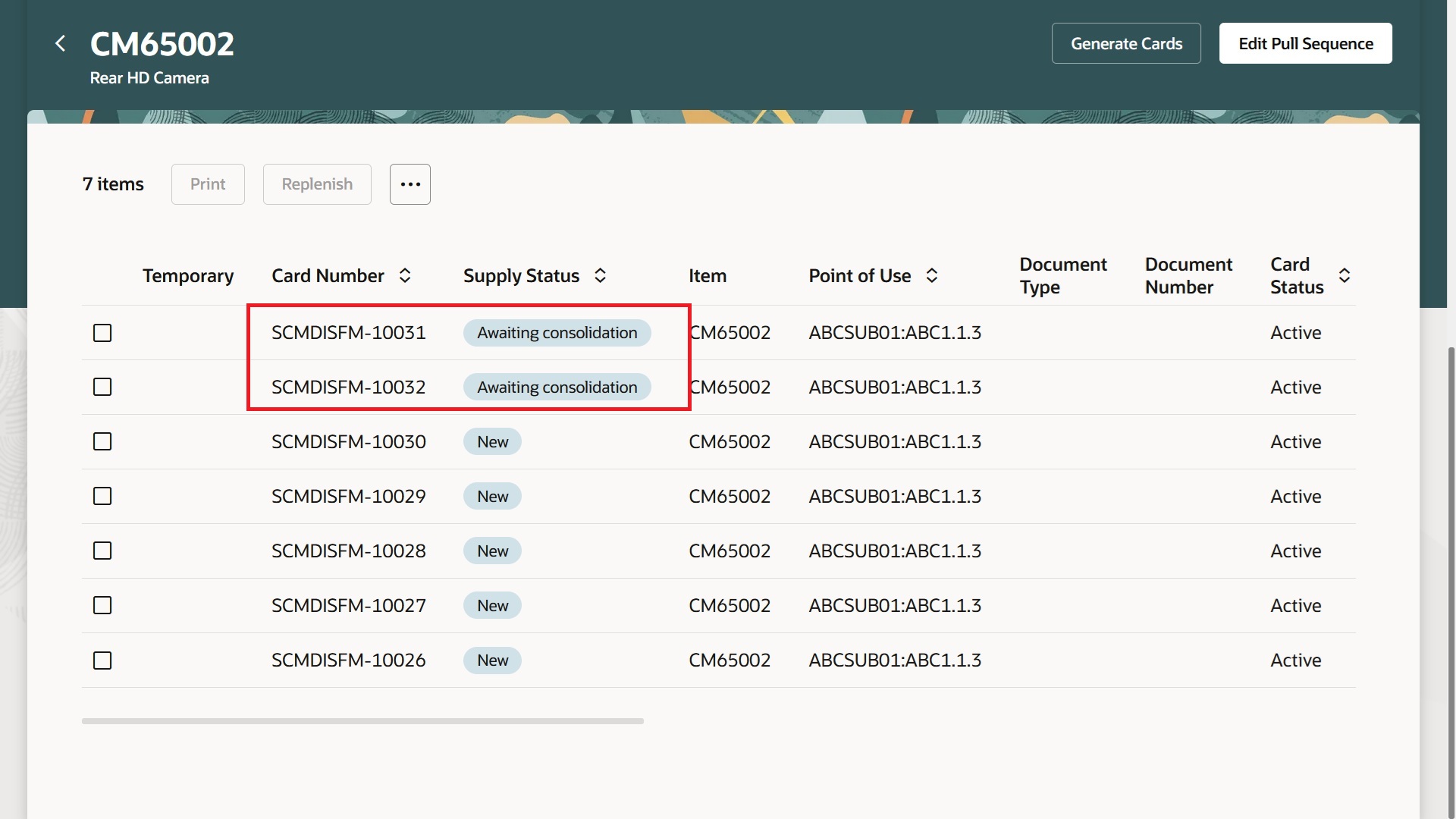Screen dimensions: 1456x819
Task: Select checkbox for card SCMDISFM-10028
Action: tap(102, 551)
